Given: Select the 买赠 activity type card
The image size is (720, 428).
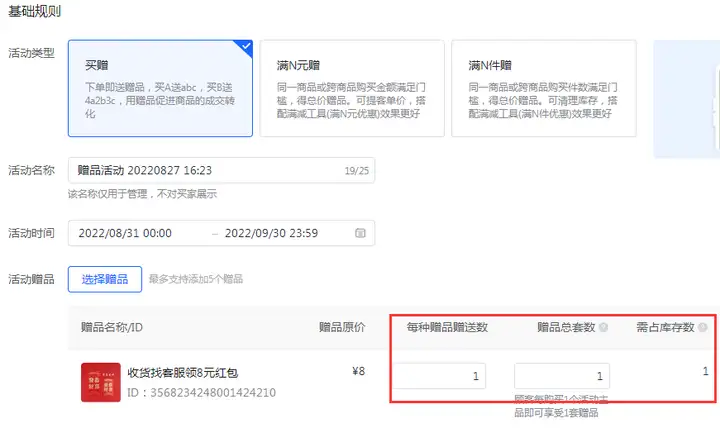Looking at the screenshot, I should pos(160,88).
